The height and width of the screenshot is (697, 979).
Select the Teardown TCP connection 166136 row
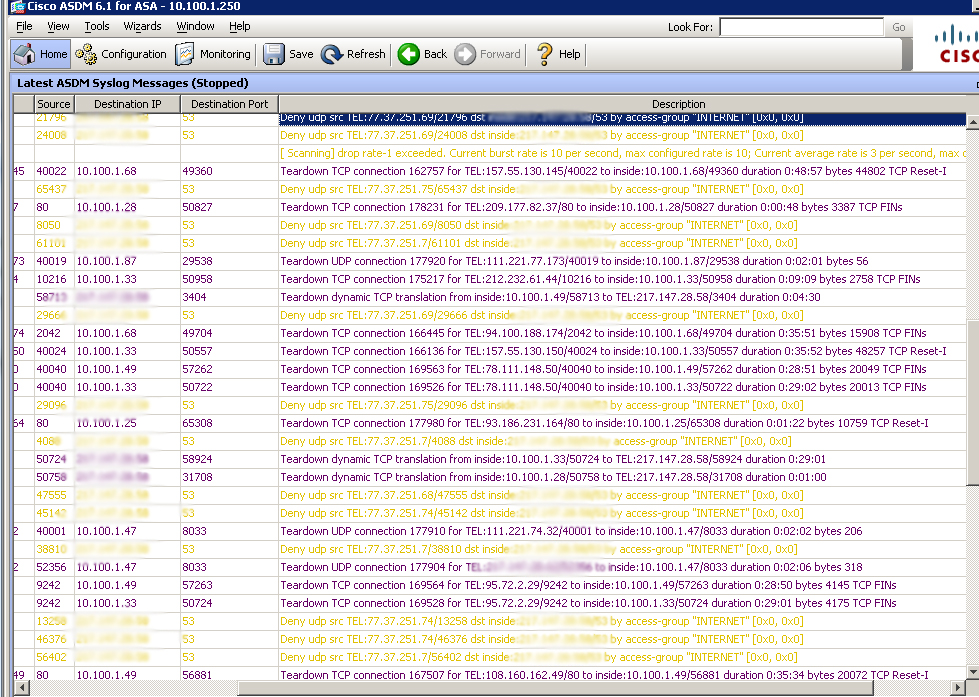click(490, 352)
